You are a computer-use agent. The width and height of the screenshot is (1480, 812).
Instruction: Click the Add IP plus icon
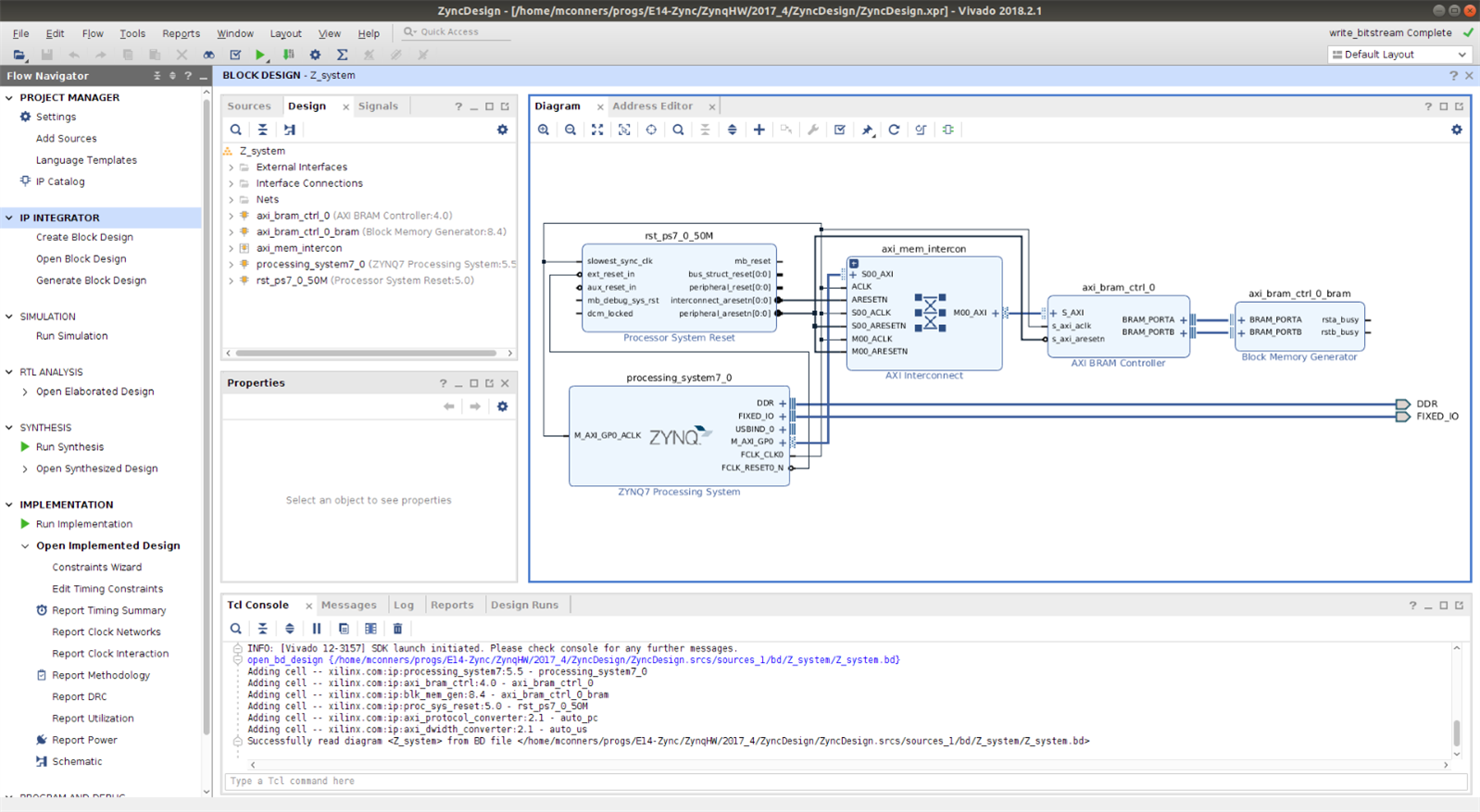(759, 130)
